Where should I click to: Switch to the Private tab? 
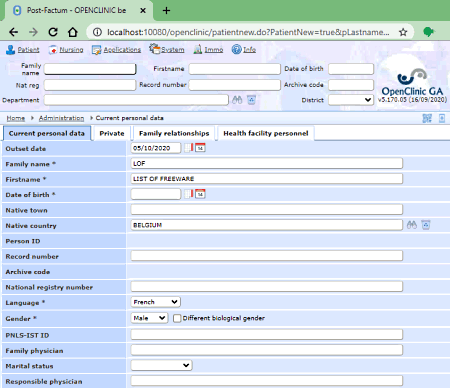[112, 133]
